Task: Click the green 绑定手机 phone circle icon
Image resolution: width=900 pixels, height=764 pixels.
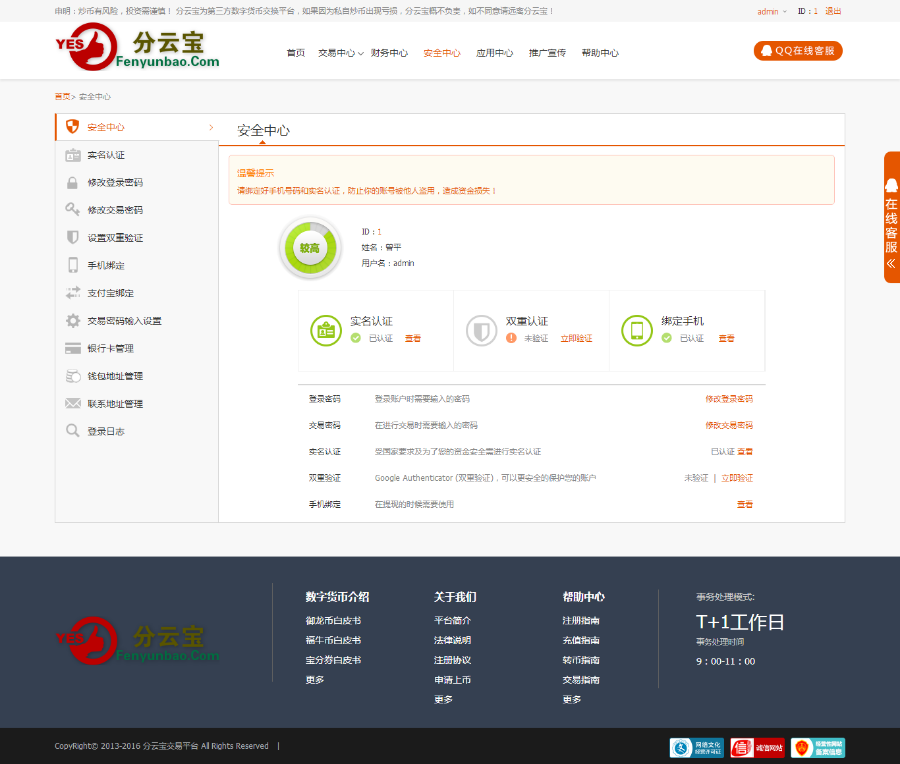Action: pos(637,331)
